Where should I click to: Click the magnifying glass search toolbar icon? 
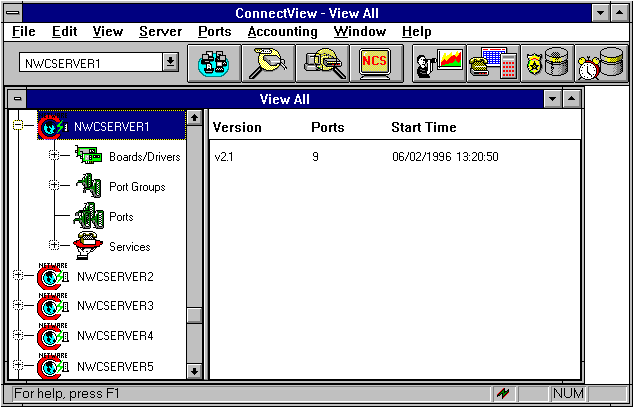tap(267, 62)
